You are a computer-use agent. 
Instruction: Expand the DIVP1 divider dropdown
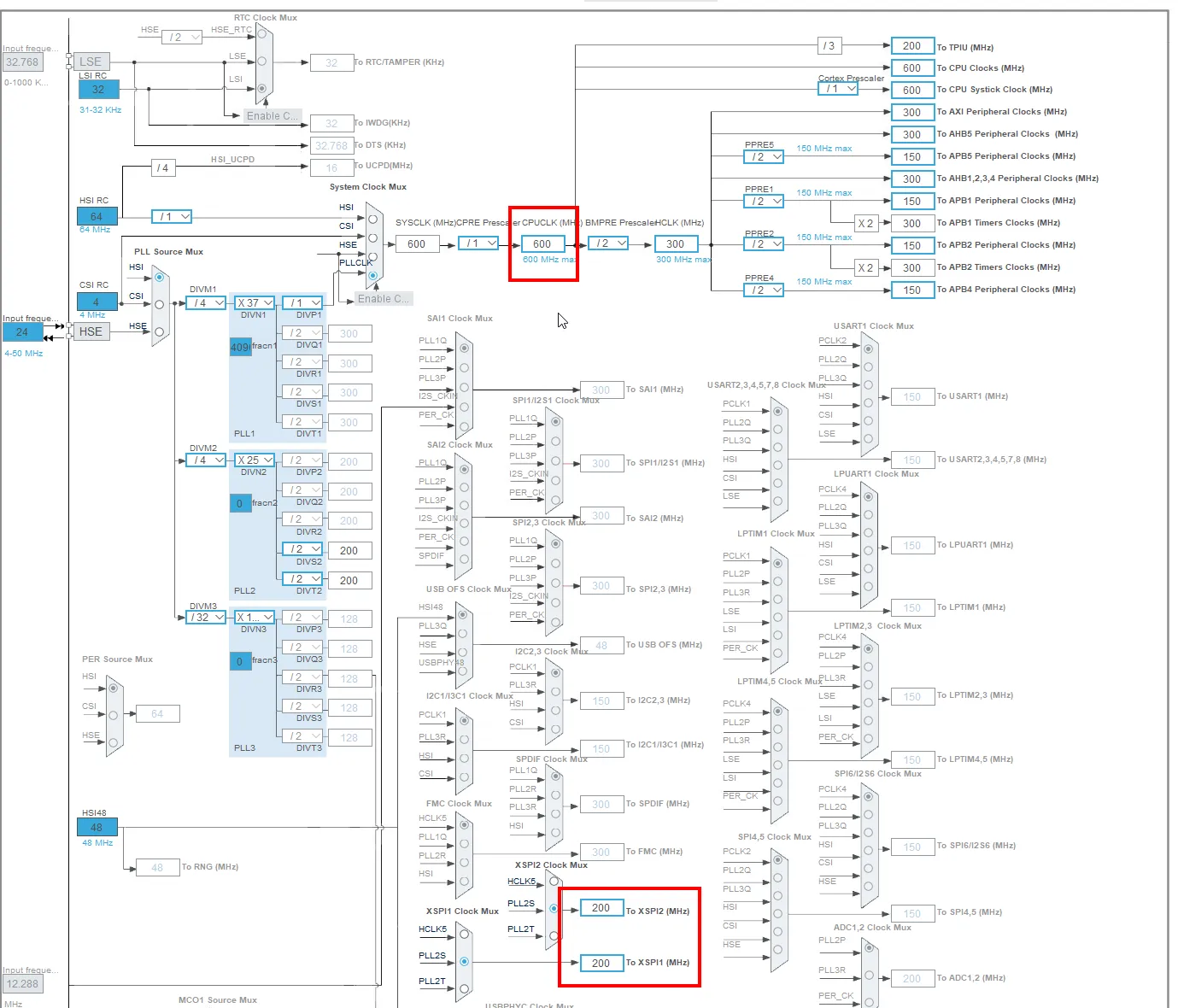(303, 302)
